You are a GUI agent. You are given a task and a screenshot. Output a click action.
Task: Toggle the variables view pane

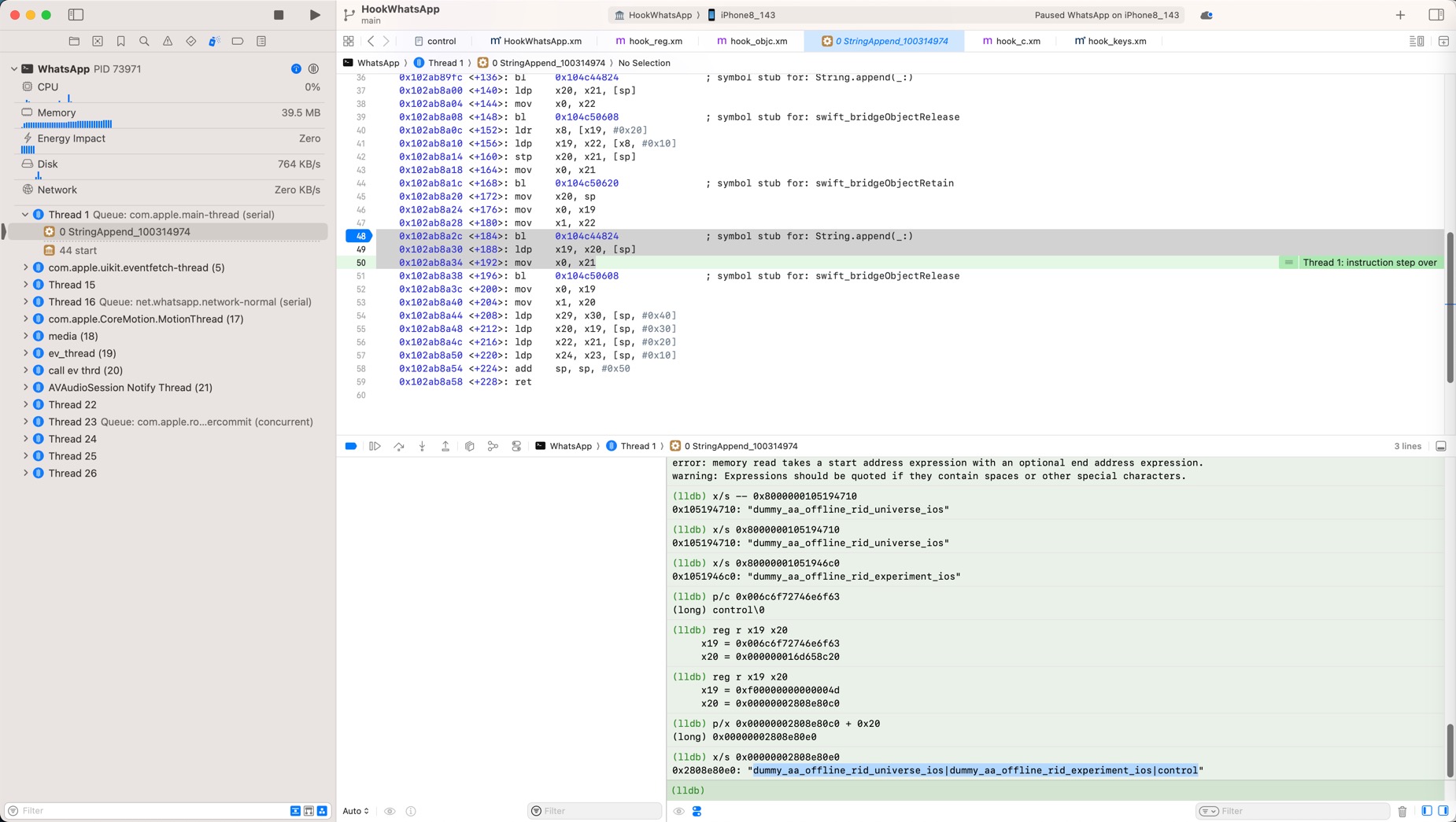1427,811
